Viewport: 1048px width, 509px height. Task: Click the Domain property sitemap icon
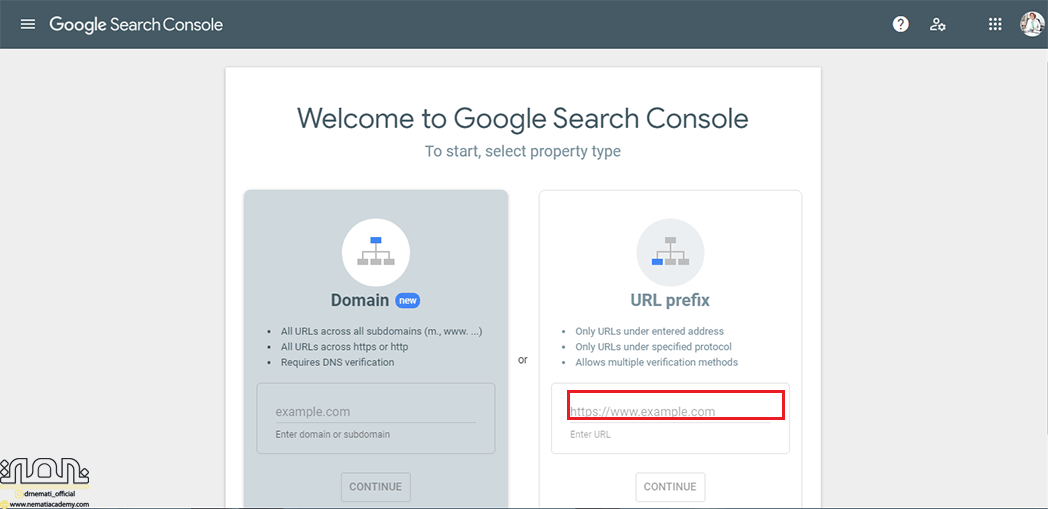(375, 252)
